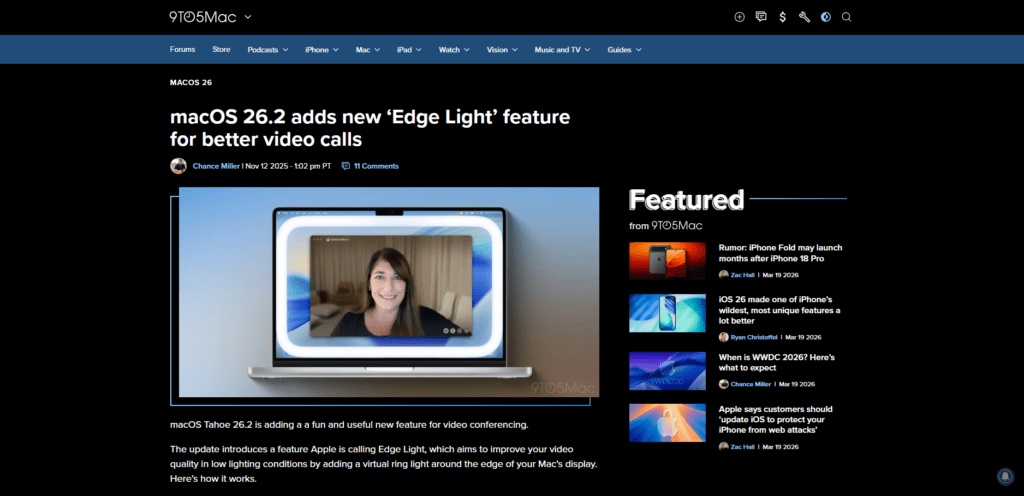This screenshot has width=1024, height=496.
Task: Click the MacBook Edge Light hero image
Action: point(389,292)
